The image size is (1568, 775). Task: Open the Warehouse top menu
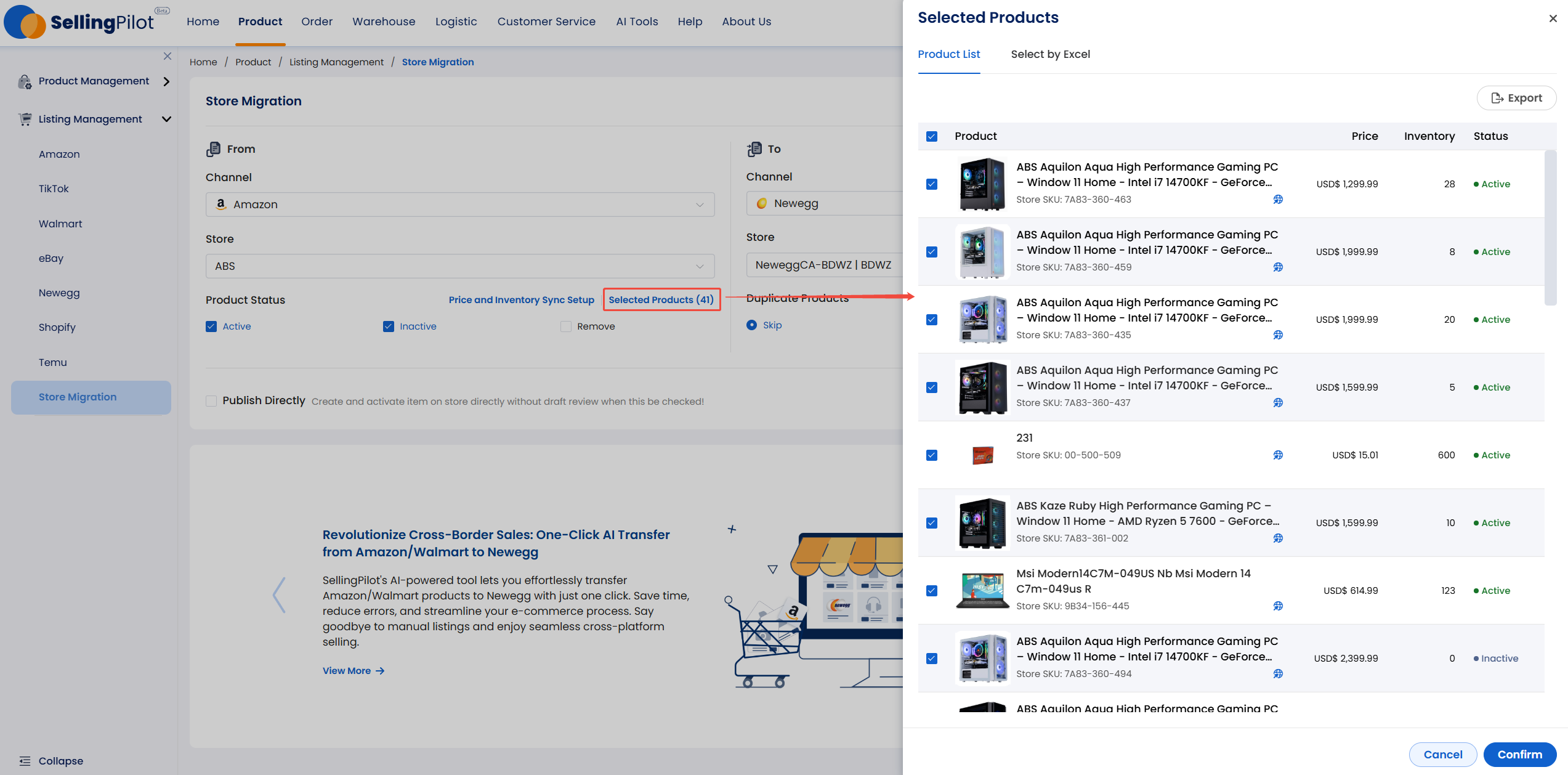point(384,22)
